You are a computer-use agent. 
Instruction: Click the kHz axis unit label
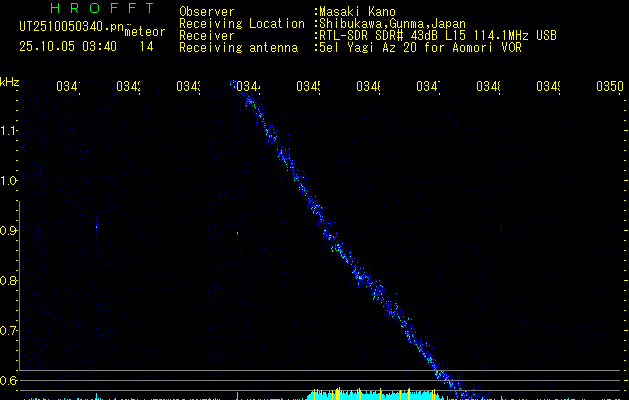[x=9, y=83]
